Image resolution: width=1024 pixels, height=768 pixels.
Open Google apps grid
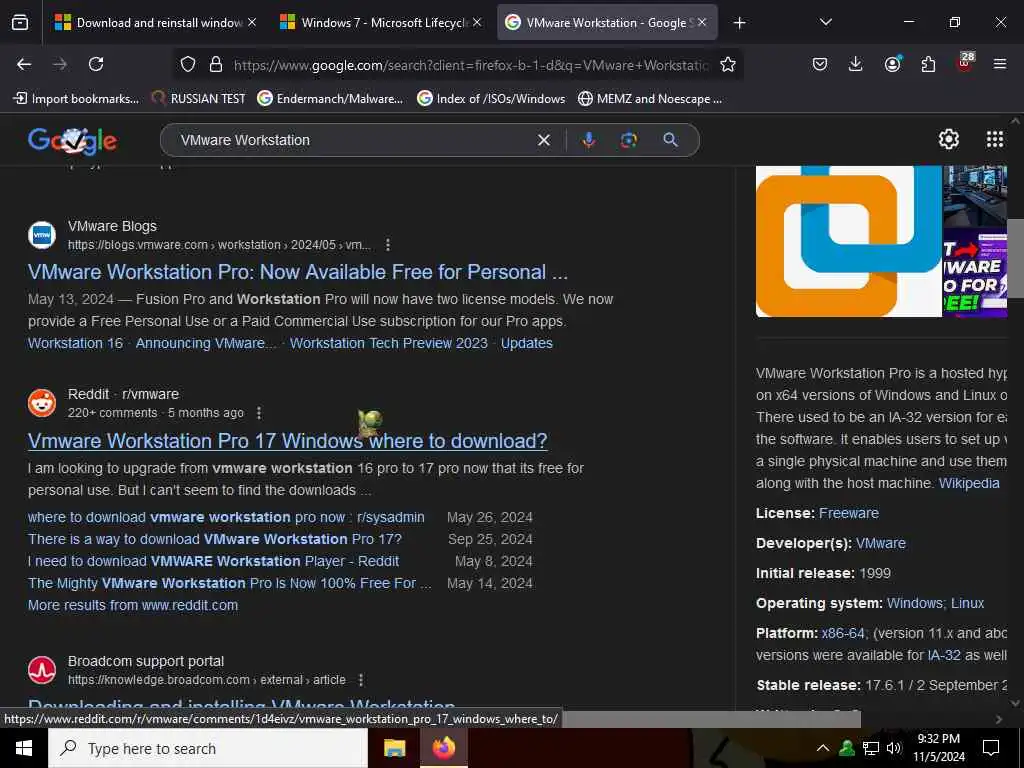[x=995, y=139]
